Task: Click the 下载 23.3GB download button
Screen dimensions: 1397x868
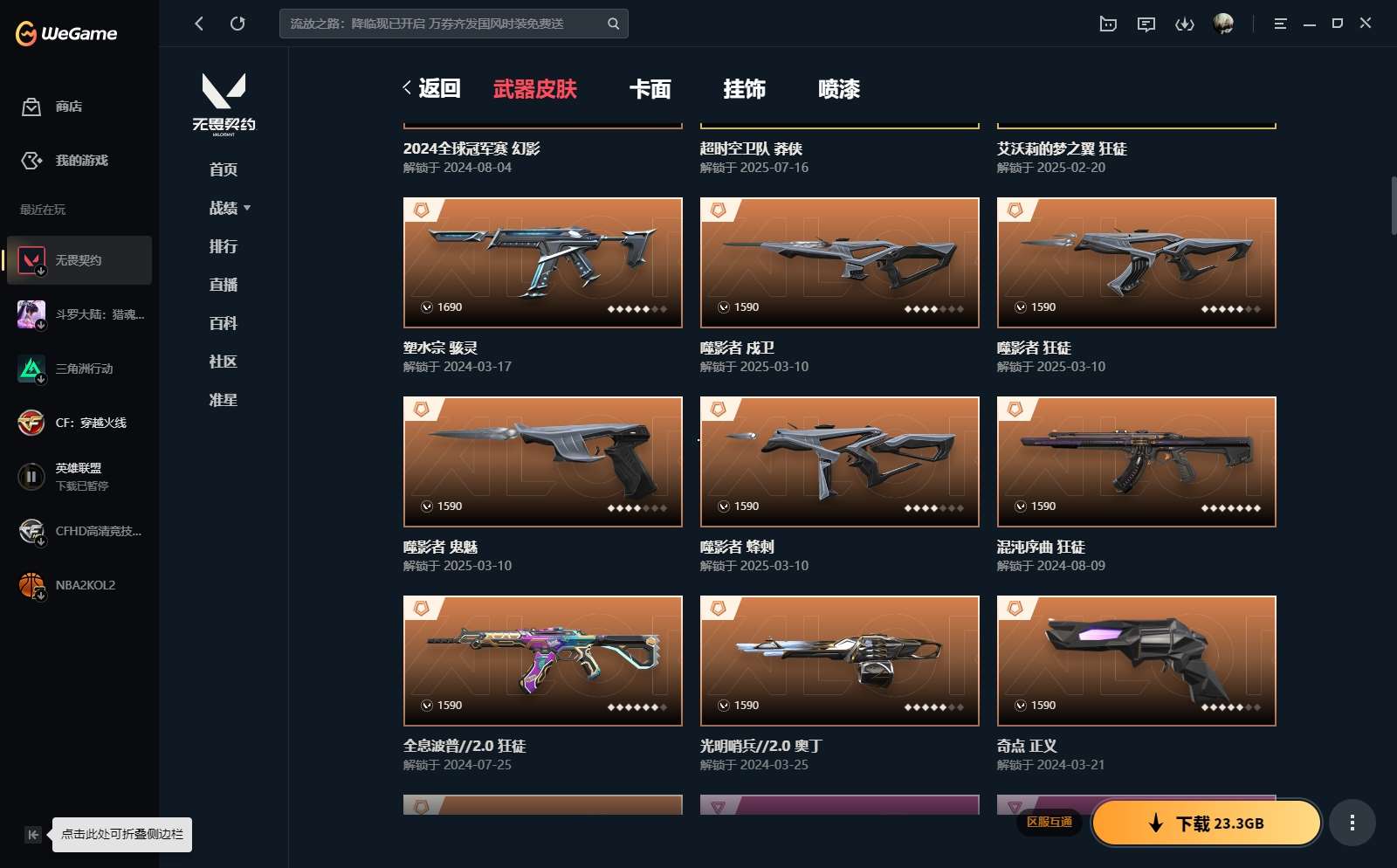Action: [x=1207, y=823]
